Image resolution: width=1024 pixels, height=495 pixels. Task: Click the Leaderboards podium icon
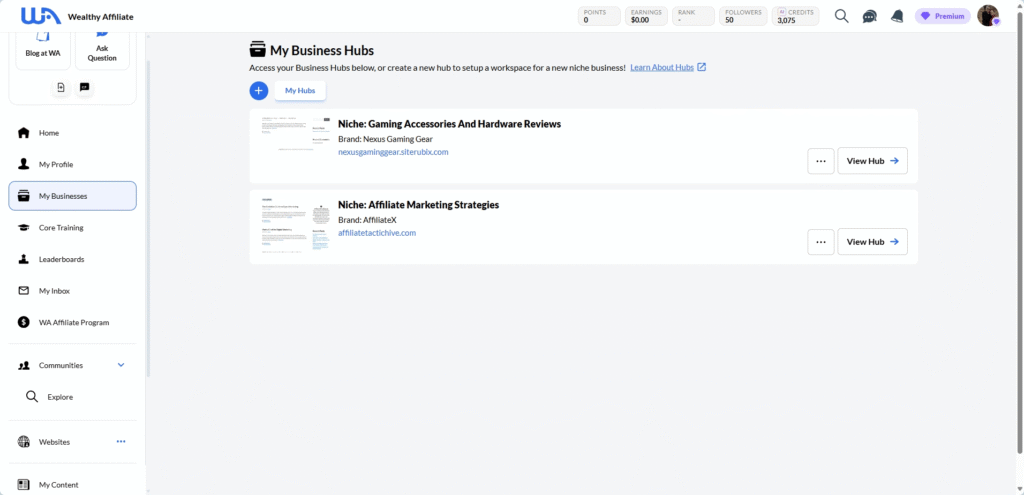tap(24, 259)
